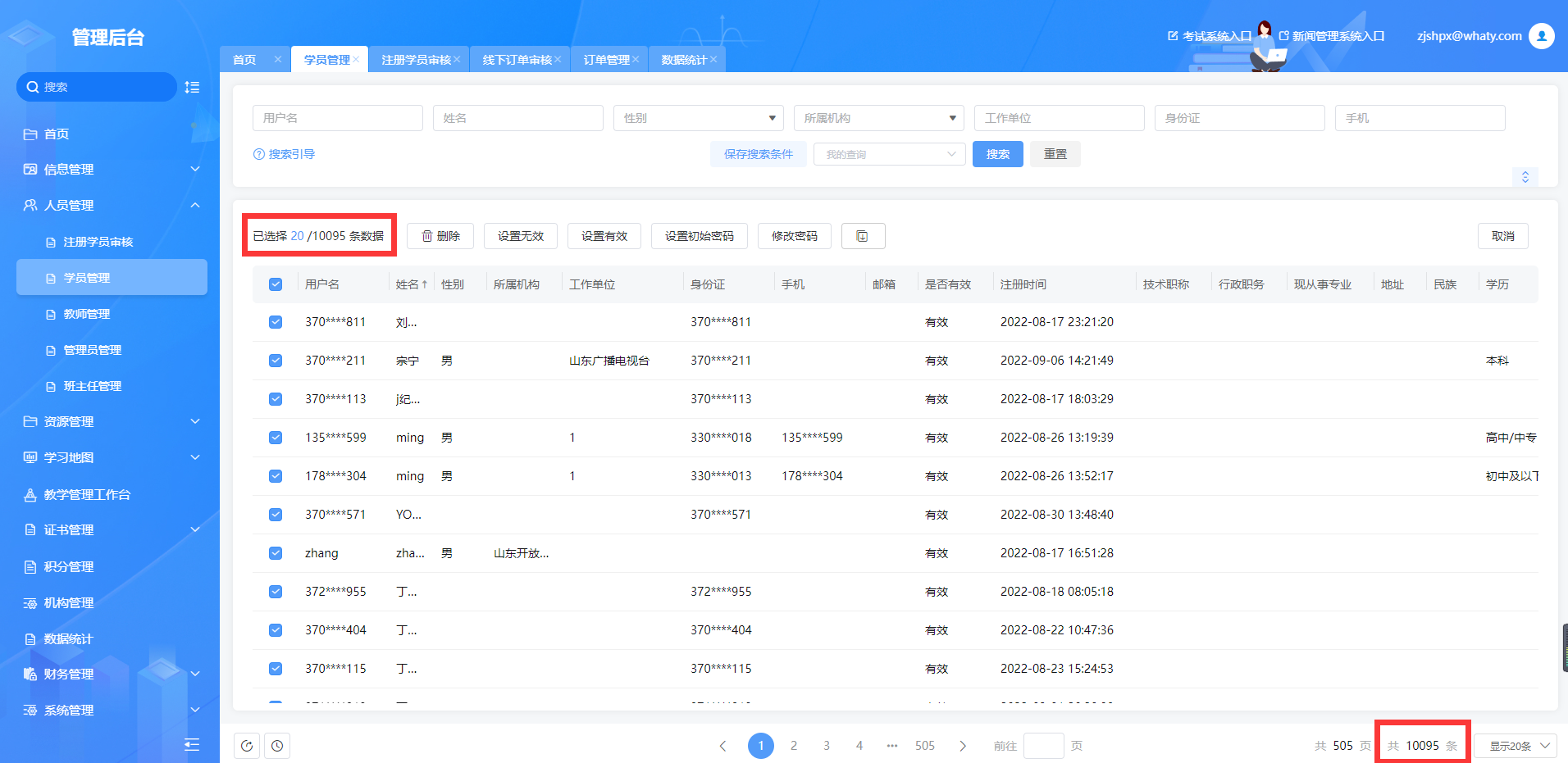The width and height of the screenshot is (1568, 763).
Task: Close the 注册学员审核 tab
Action: pyautogui.click(x=457, y=60)
